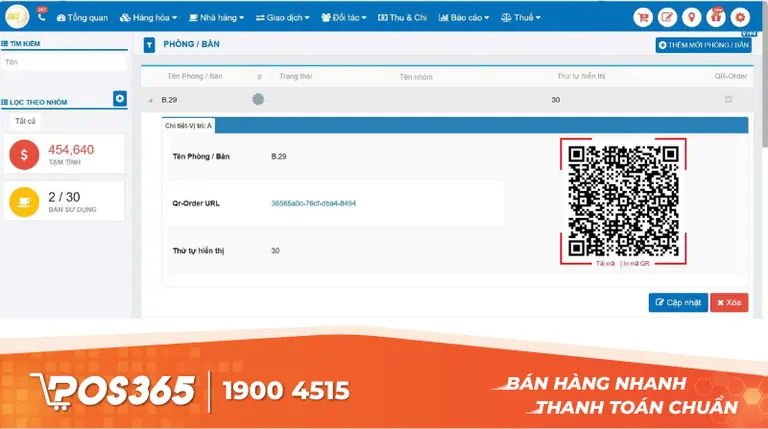This screenshot has width=768, height=429.
Task: Click the red Xóa button
Action: click(x=729, y=303)
